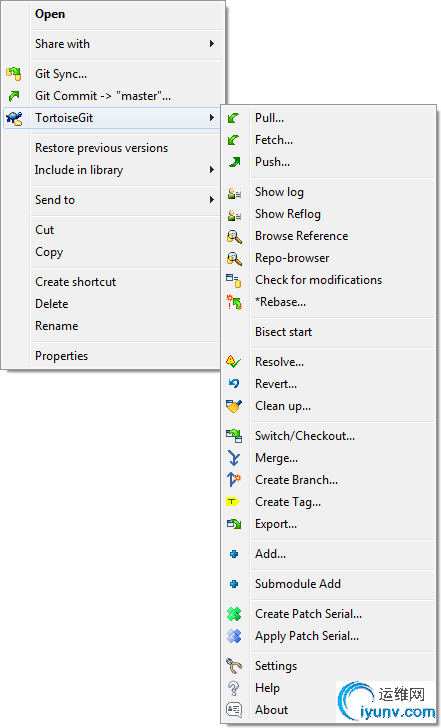This screenshot has height=728, width=441.
Task: Click the yellow Create Tag icon
Action: [232, 502]
